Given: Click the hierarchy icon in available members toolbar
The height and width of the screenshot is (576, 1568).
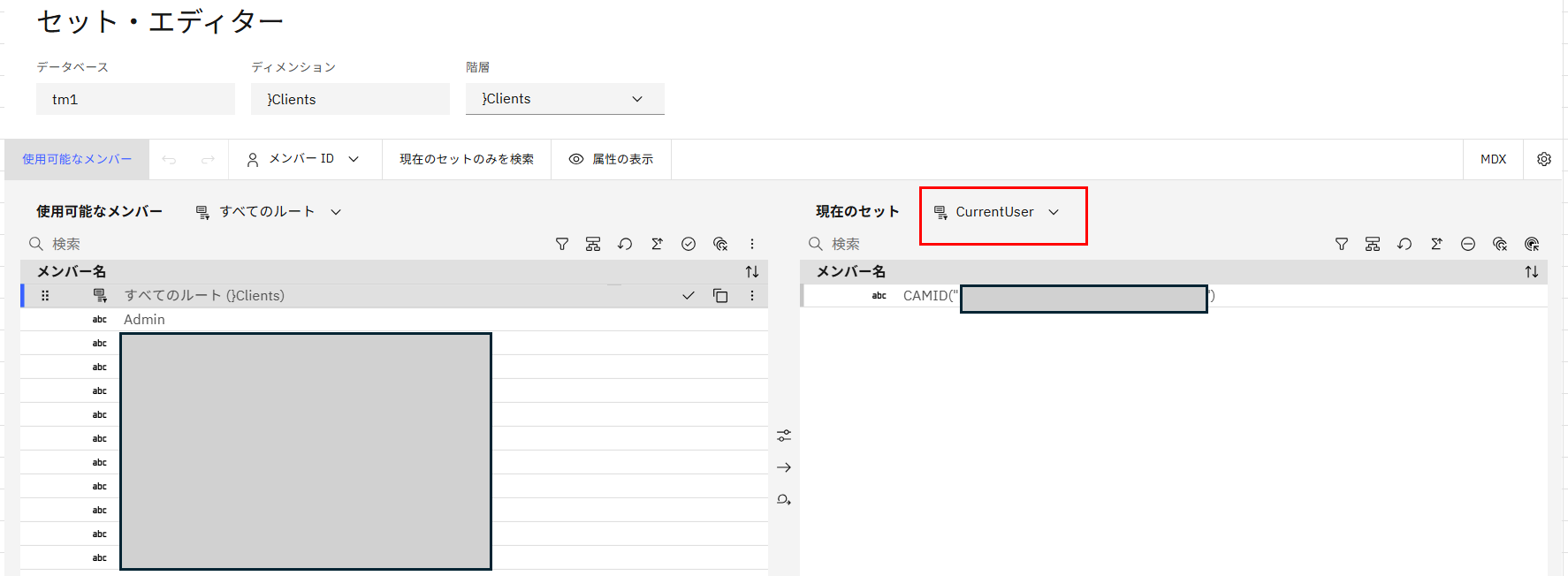Looking at the screenshot, I should click(x=593, y=244).
